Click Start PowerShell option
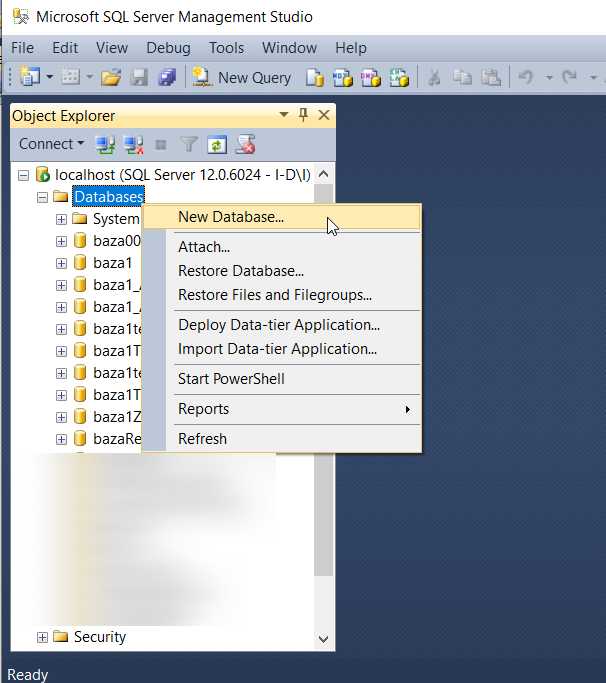 pos(231,379)
